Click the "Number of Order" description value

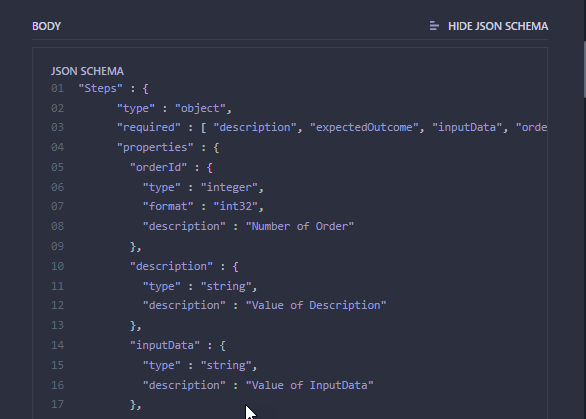pos(300,226)
